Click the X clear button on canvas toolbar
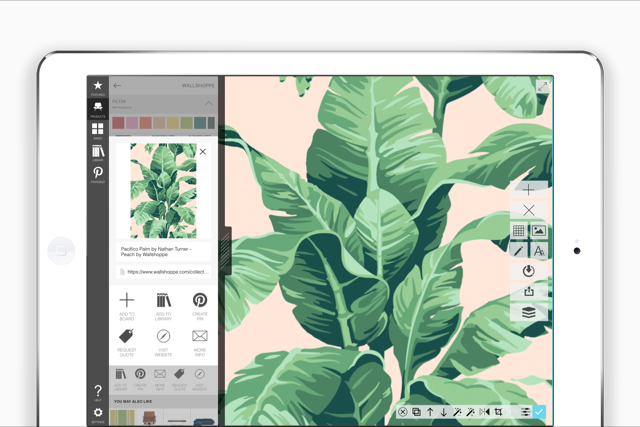Viewport: 640px width, 427px height. [529, 210]
